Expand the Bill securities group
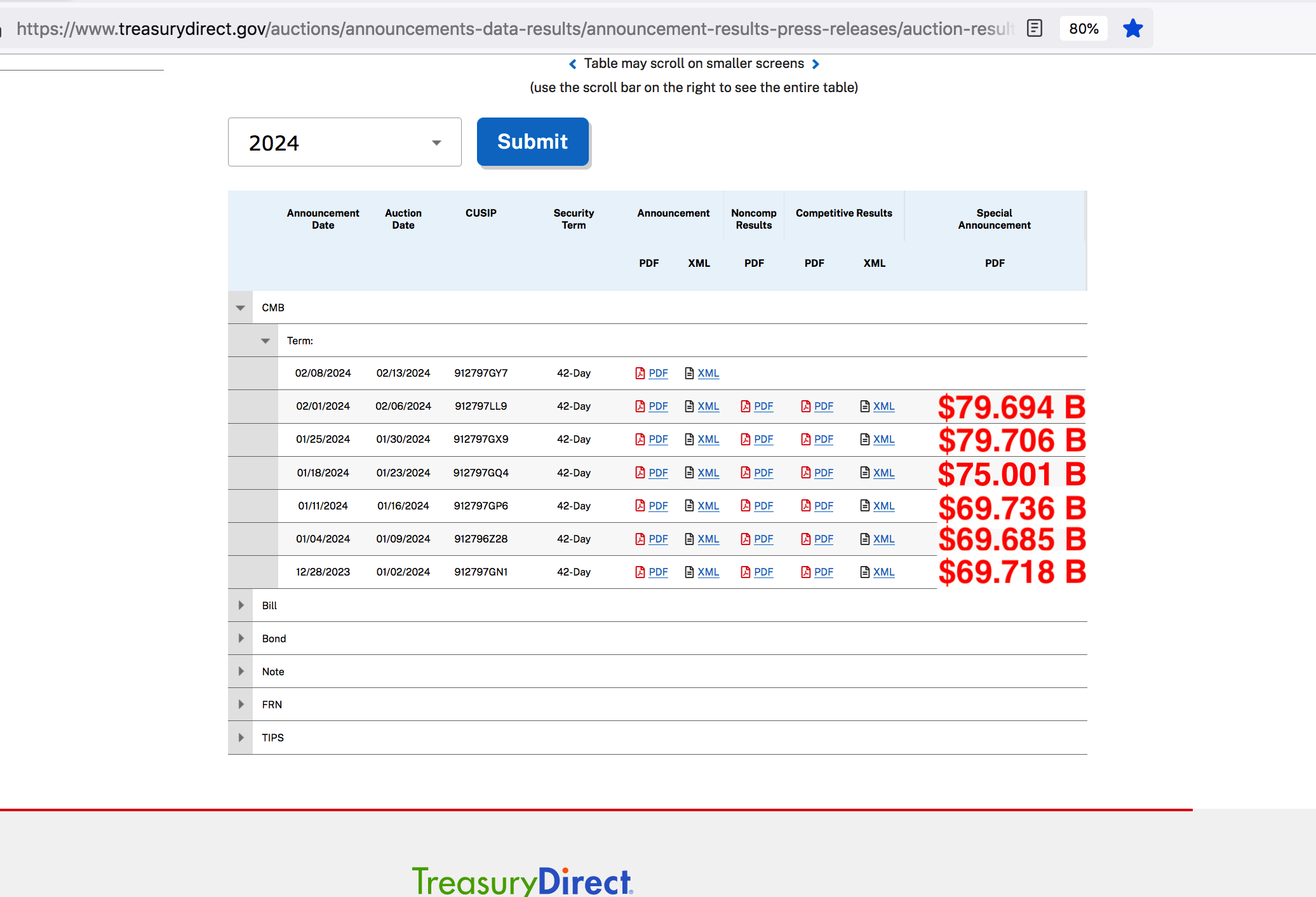This screenshot has height=897, width=1316. click(x=241, y=605)
